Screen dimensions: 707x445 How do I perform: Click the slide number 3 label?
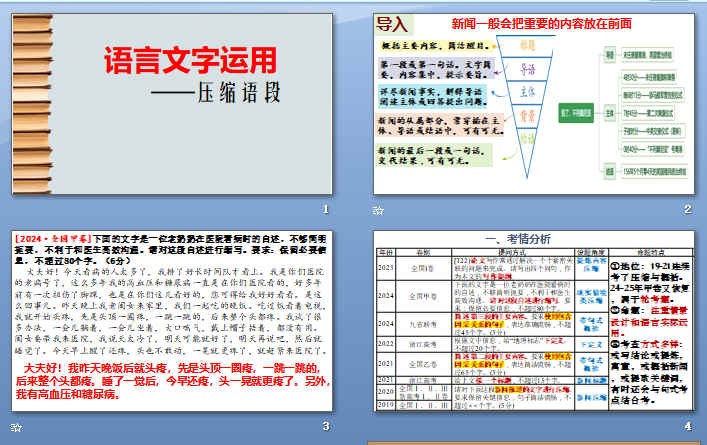click(325, 427)
